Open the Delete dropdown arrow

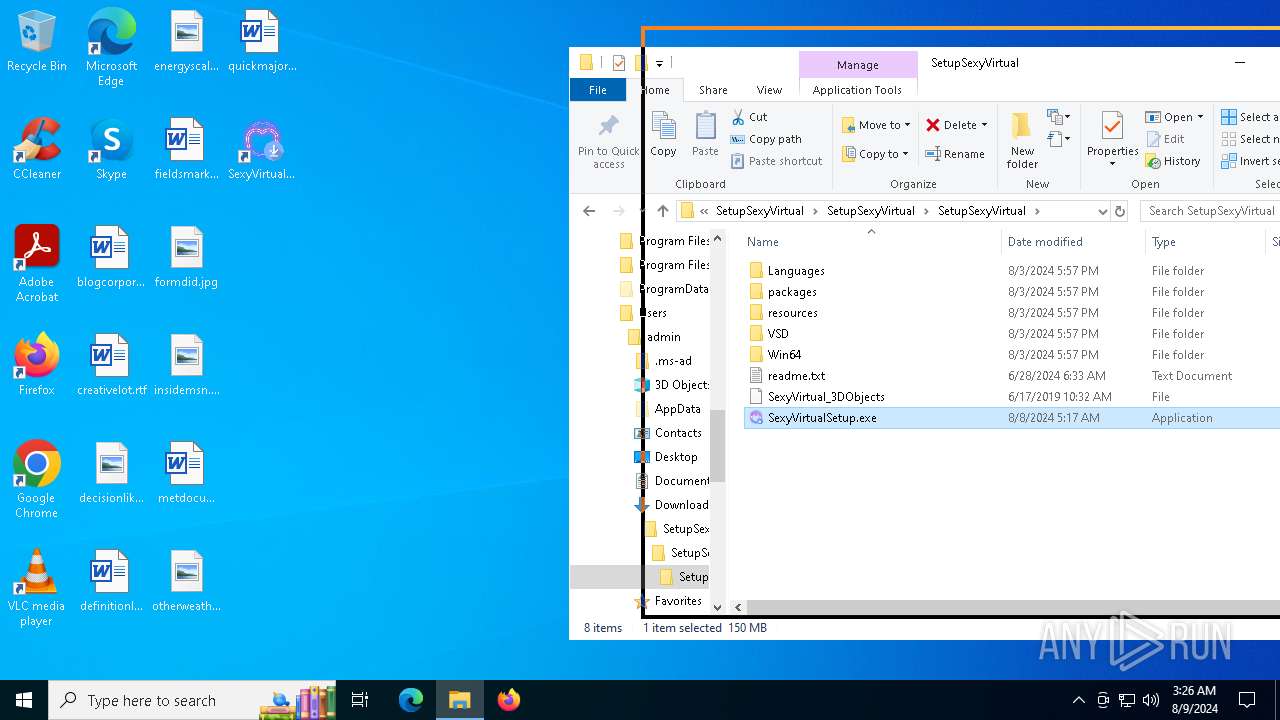point(984,125)
